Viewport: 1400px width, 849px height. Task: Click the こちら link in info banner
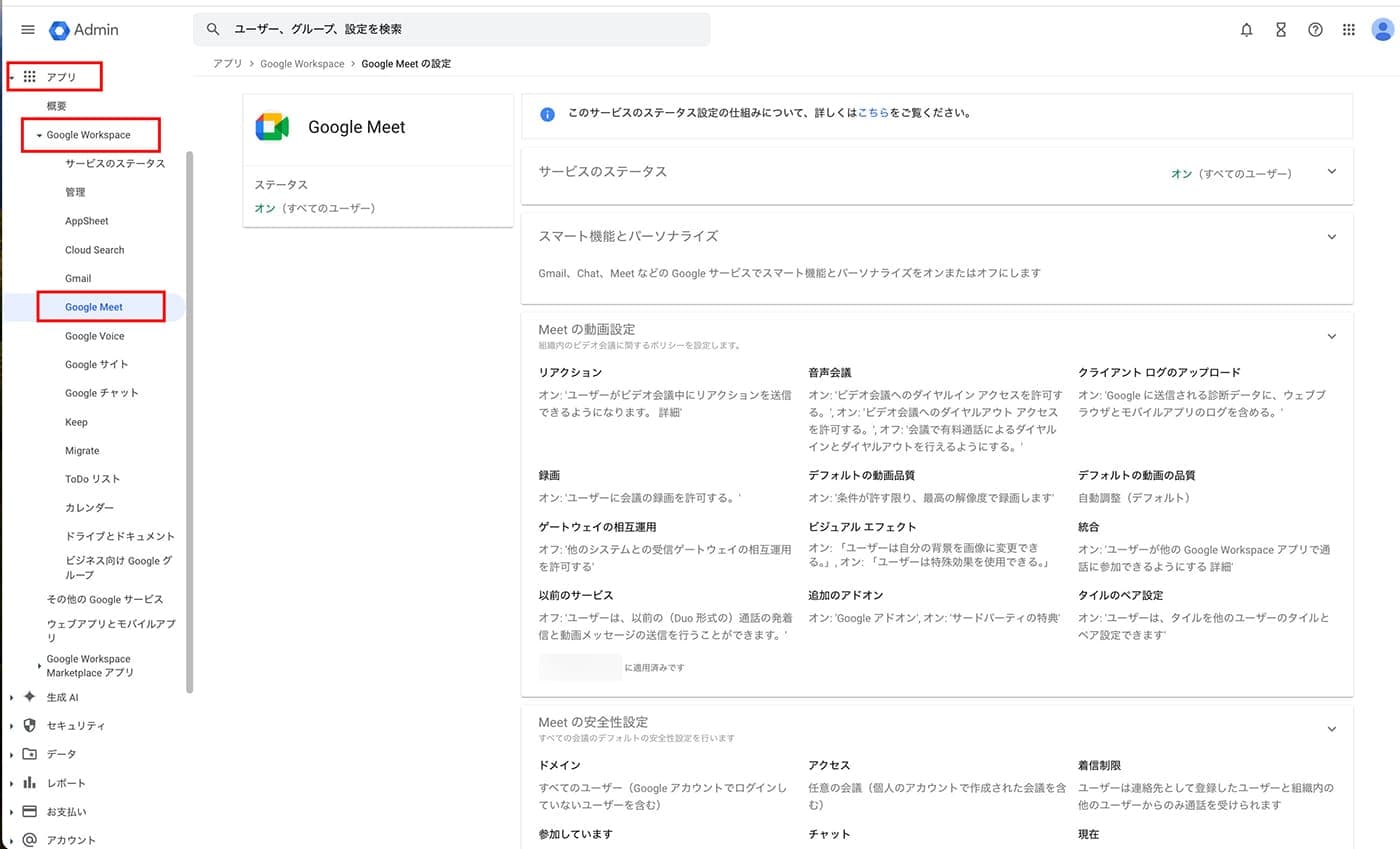[x=873, y=114]
